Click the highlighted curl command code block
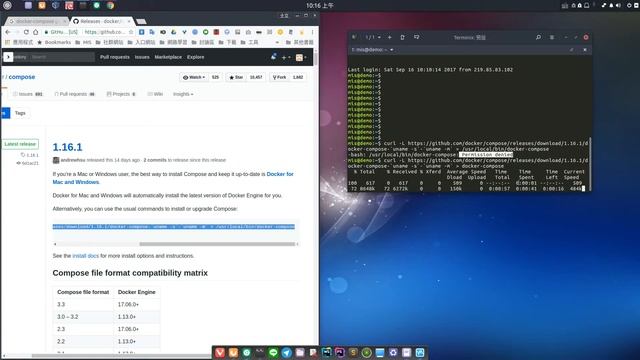This screenshot has width=640, height=360. click(x=173, y=227)
